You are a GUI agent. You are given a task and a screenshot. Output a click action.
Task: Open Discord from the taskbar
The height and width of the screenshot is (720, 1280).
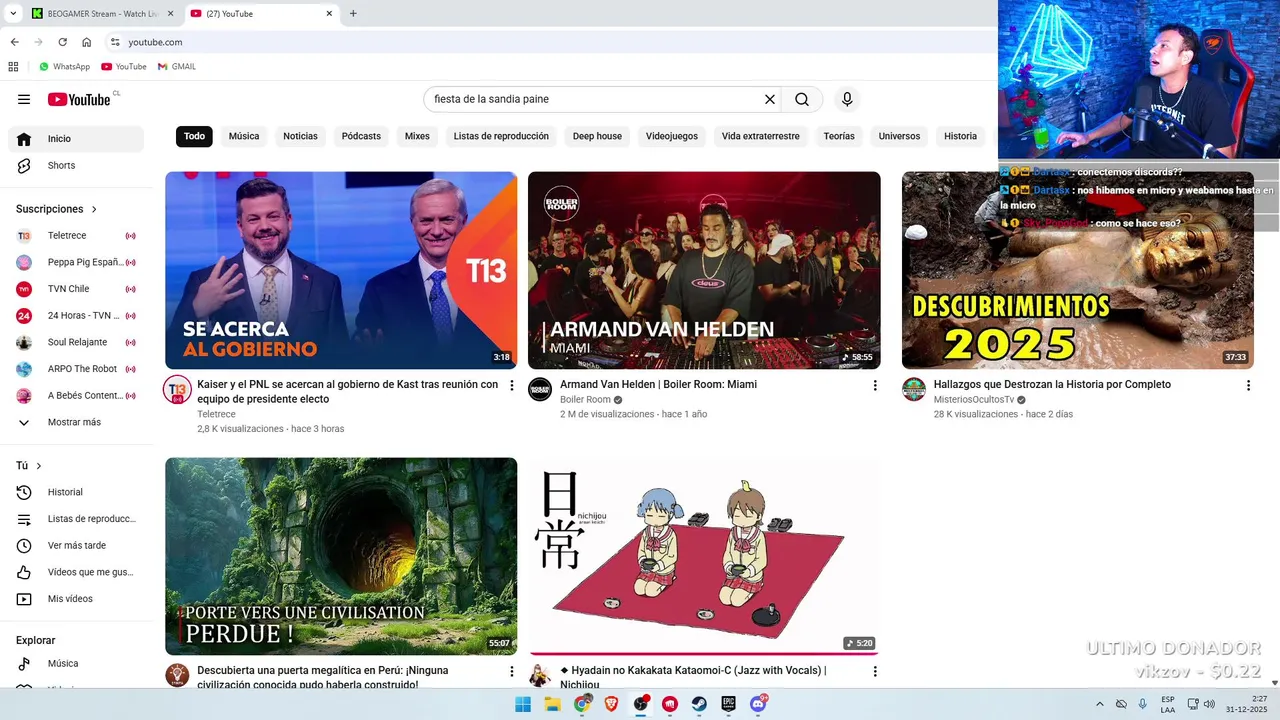pyautogui.click(x=759, y=704)
